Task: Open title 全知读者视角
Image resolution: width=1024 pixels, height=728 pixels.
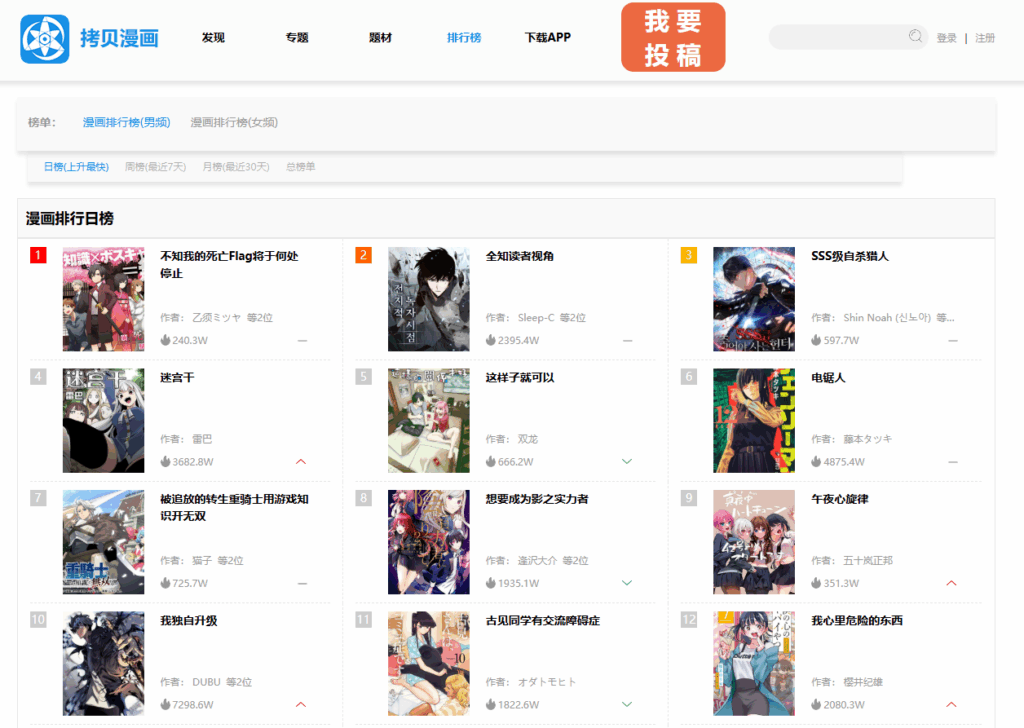Action: [x=520, y=256]
